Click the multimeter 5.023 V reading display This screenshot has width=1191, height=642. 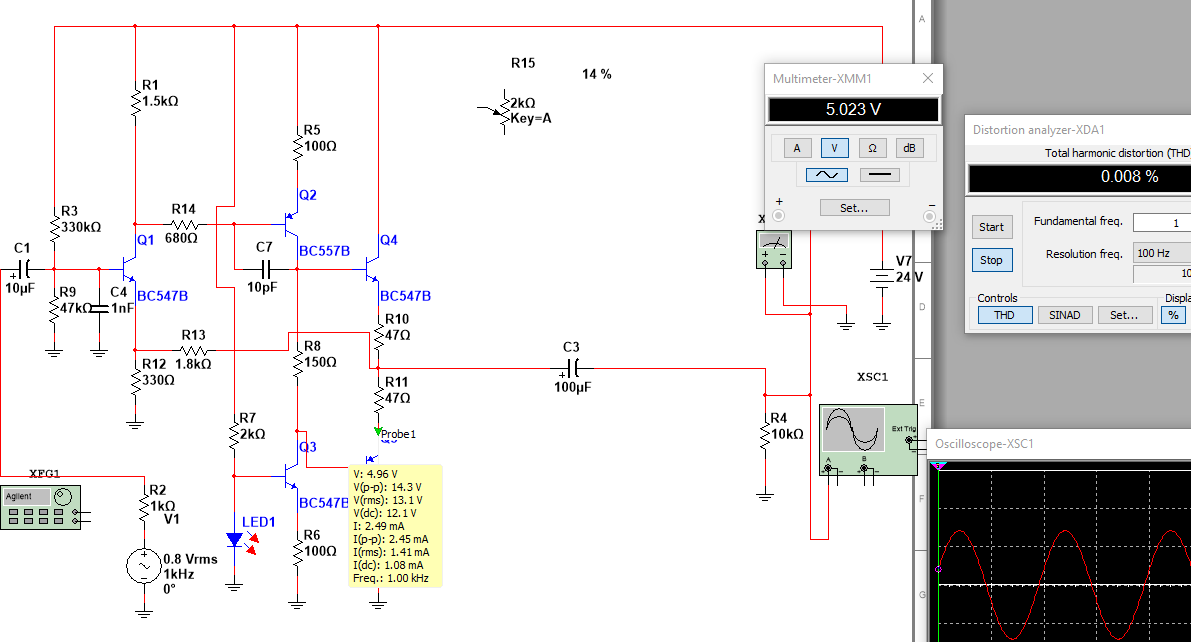pos(854,109)
